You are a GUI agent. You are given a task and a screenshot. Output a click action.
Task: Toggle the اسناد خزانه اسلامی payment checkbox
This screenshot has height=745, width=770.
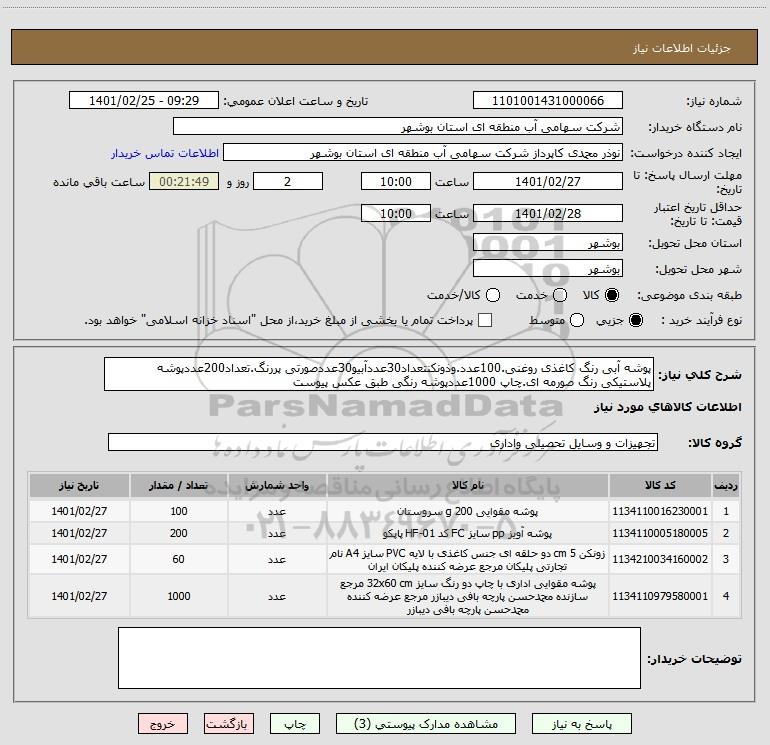[x=485, y=320]
